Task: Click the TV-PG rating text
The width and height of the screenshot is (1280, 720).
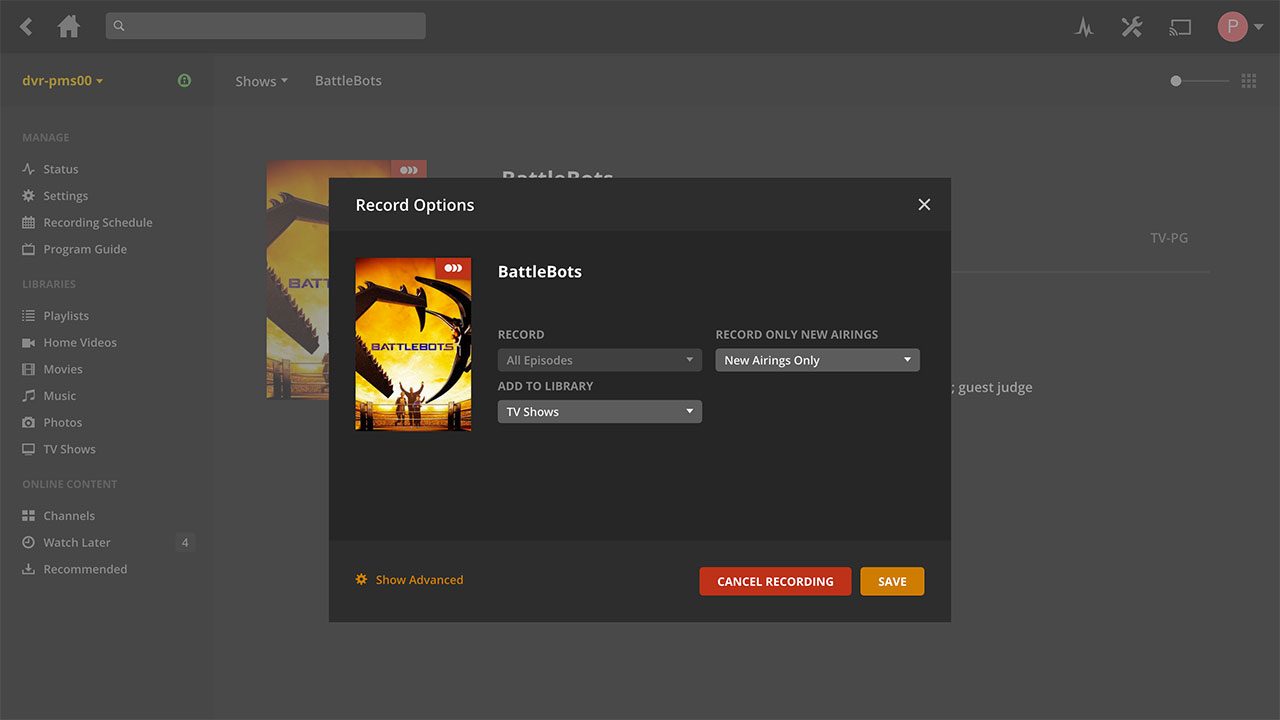Action: pyautogui.click(x=1169, y=238)
